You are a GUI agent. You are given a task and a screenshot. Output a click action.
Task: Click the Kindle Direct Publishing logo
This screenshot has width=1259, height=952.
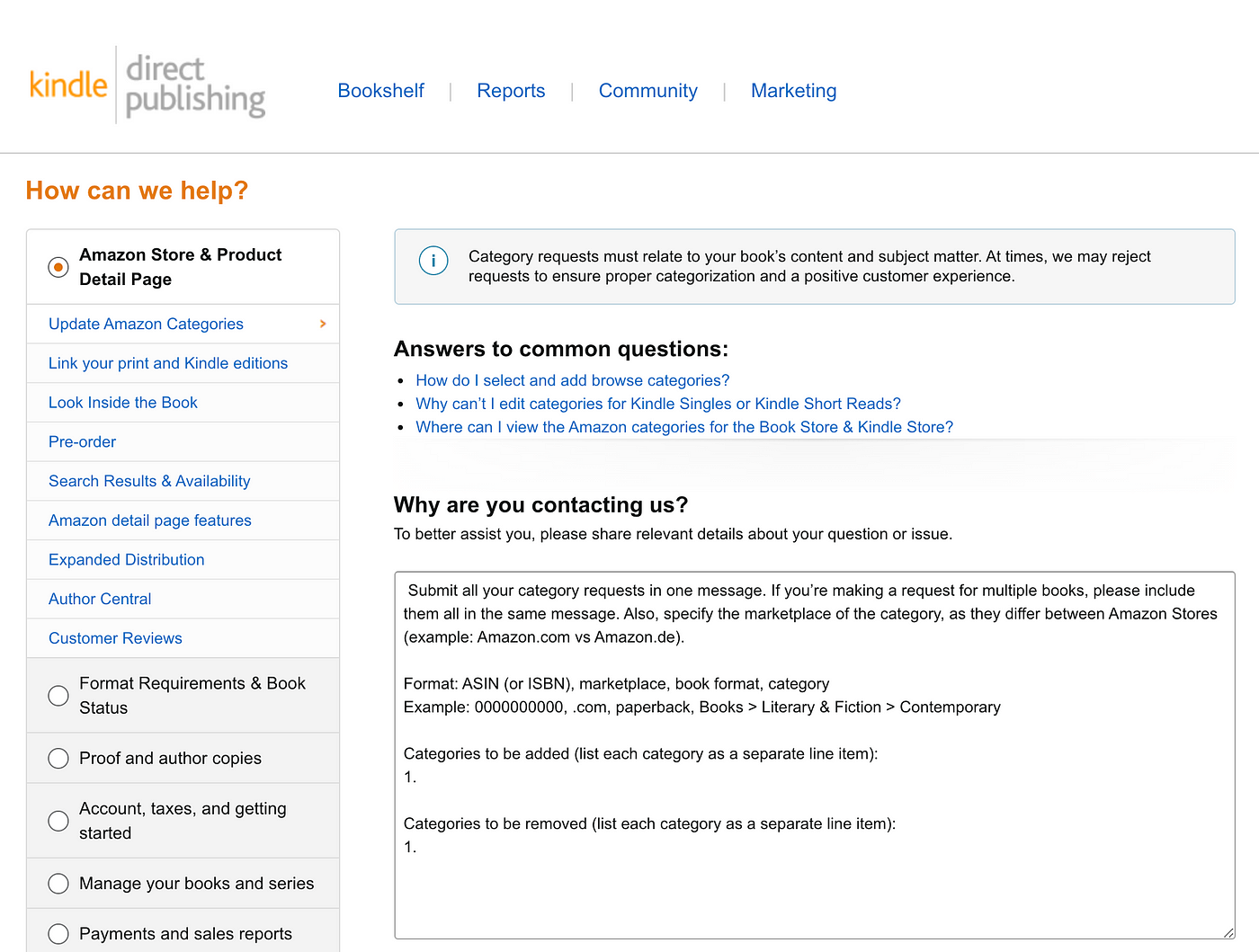(x=147, y=85)
